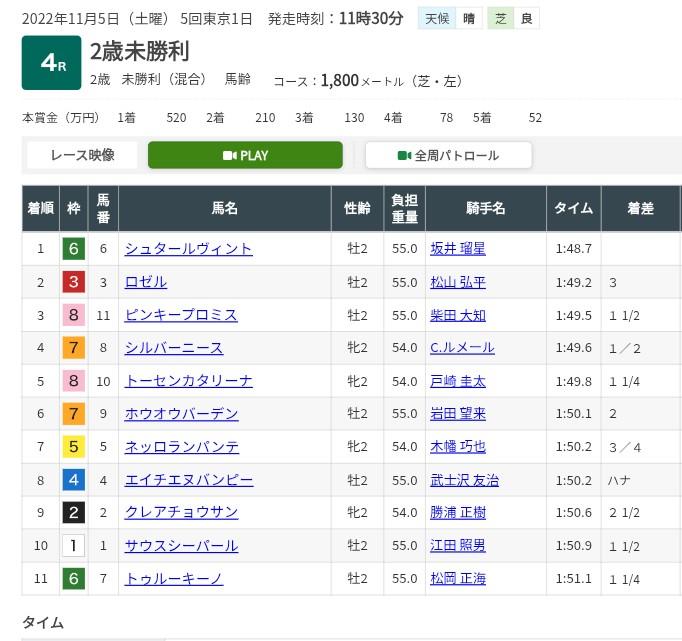Click the blue frame 4 badge
Screen dimensions: 682x641
[73, 480]
